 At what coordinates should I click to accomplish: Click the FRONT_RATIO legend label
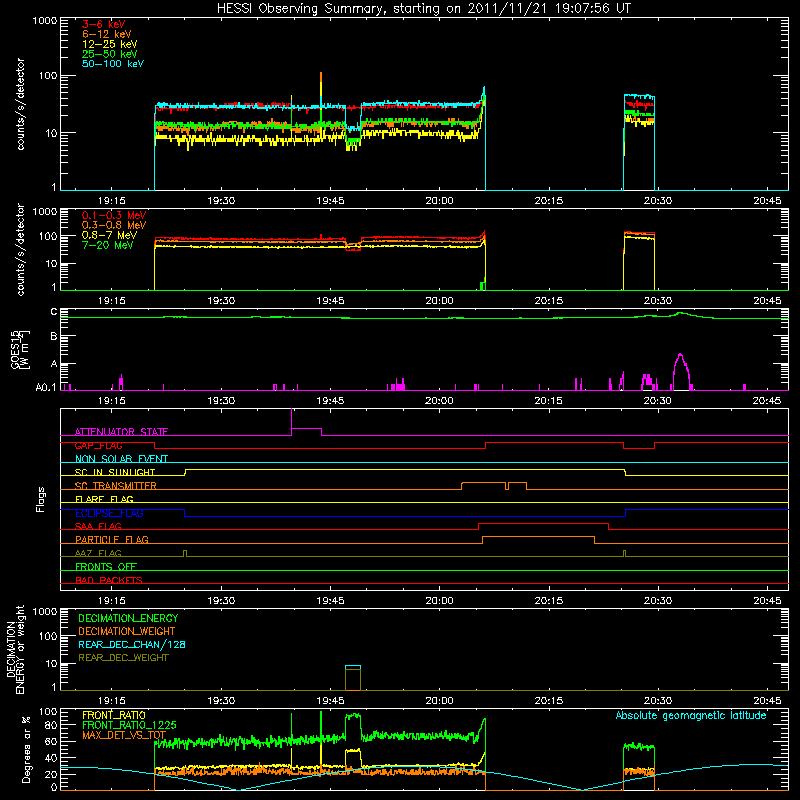[x=114, y=715]
